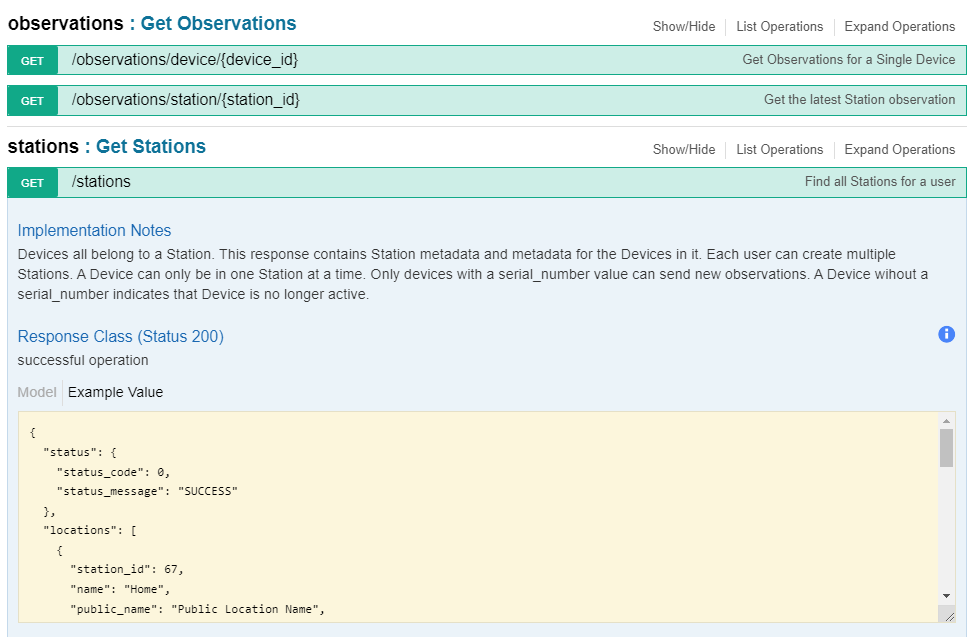
Task: Click the GET badge on /observations/device/{device_id}
Action: [32, 60]
